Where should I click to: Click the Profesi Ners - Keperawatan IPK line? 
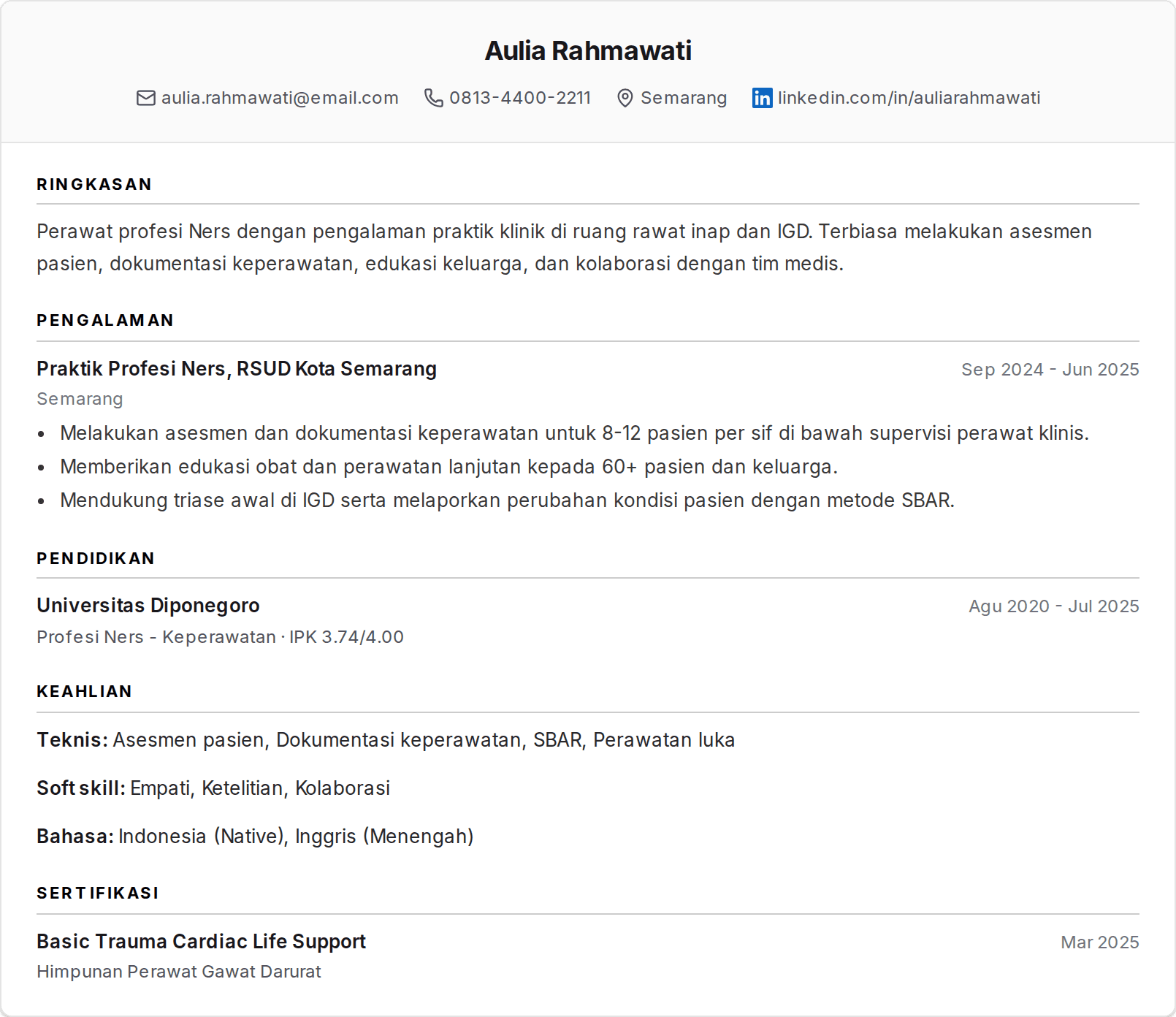click(x=220, y=637)
